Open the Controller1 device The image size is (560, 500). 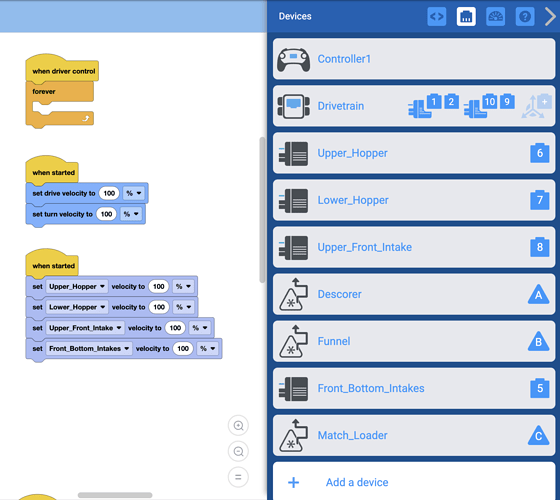click(x=414, y=59)
